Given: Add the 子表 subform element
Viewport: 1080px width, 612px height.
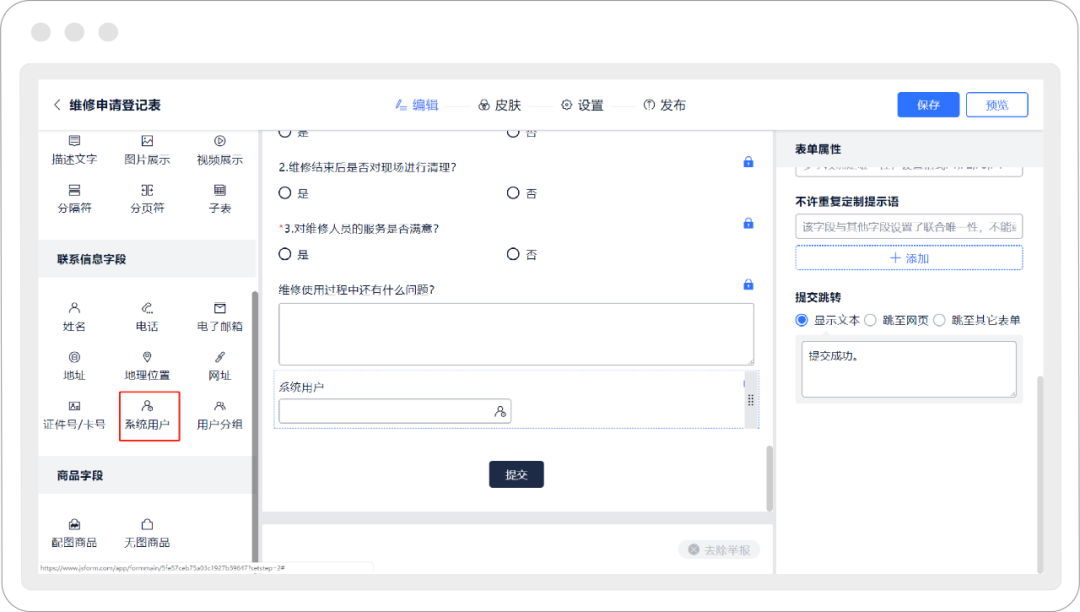Looking at the screenshot, I should 219,198.
